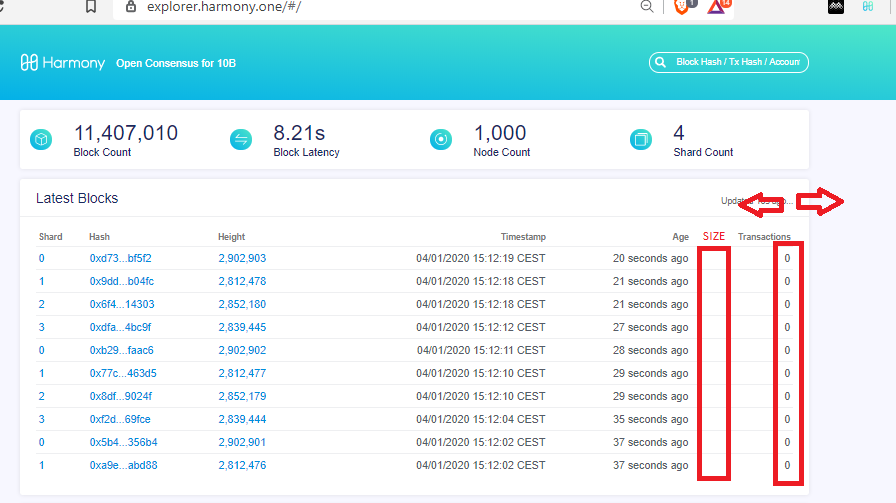Open block hash 0xf2d...69fce
896x503 pixels.
(120, 419)
